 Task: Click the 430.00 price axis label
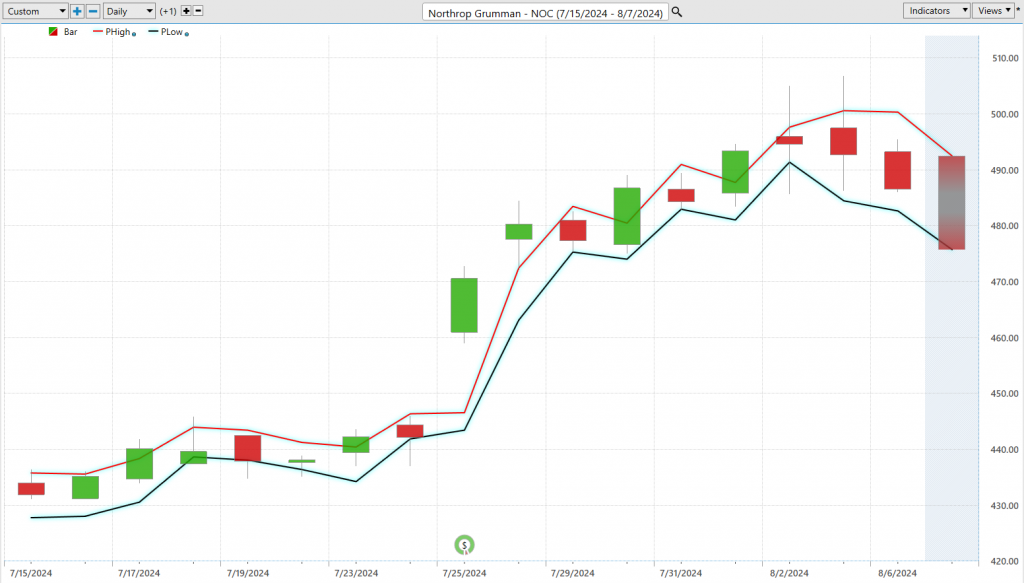[x=1005, y=506]
